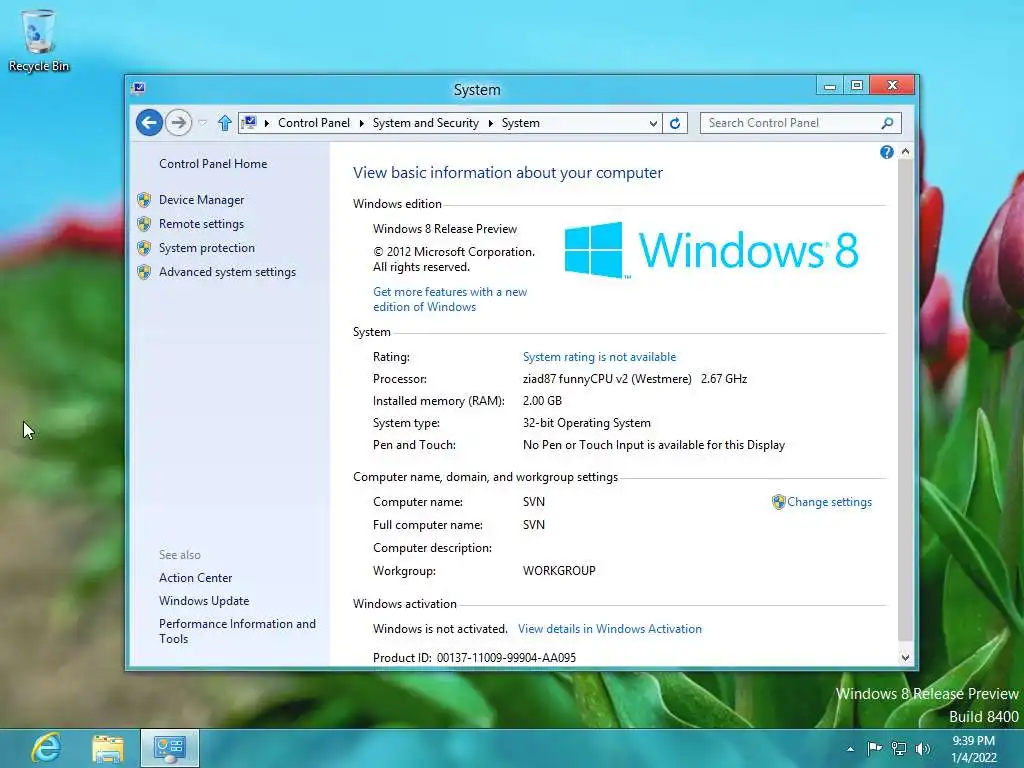
Task: Close the System window
Action: (892, 86)
